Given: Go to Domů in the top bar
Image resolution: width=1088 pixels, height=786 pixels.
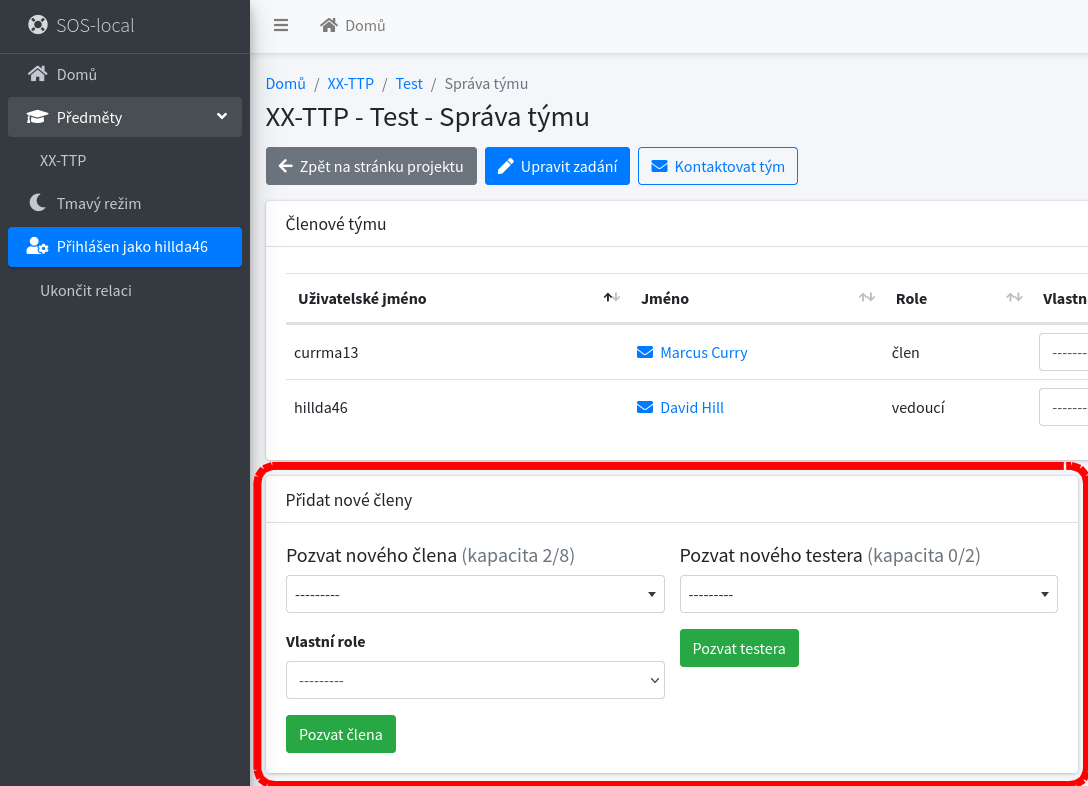Looking at the screenshot, I should pyautogui.click(x=352, y=26).
